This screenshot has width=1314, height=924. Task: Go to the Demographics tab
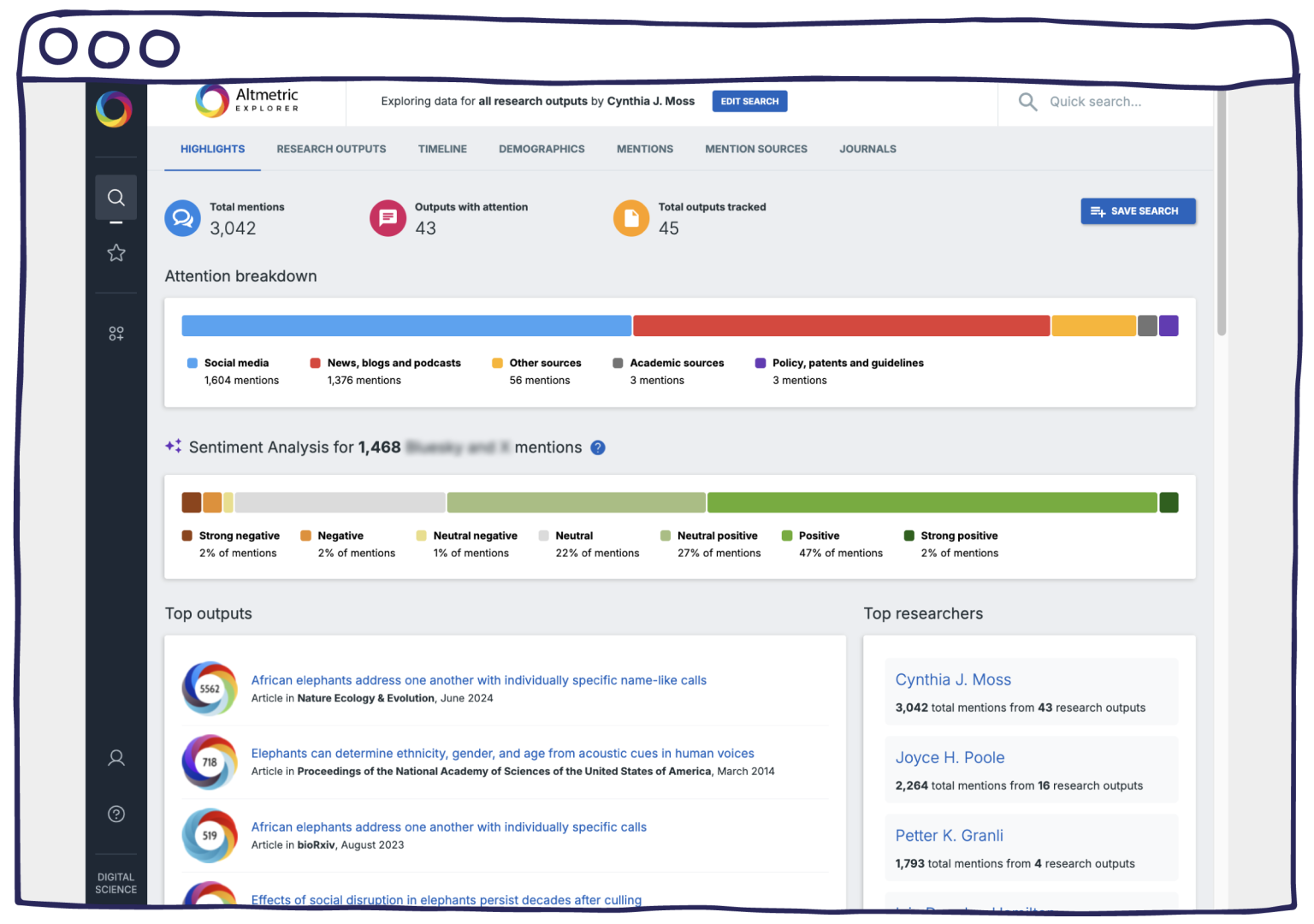pos(542,149)
